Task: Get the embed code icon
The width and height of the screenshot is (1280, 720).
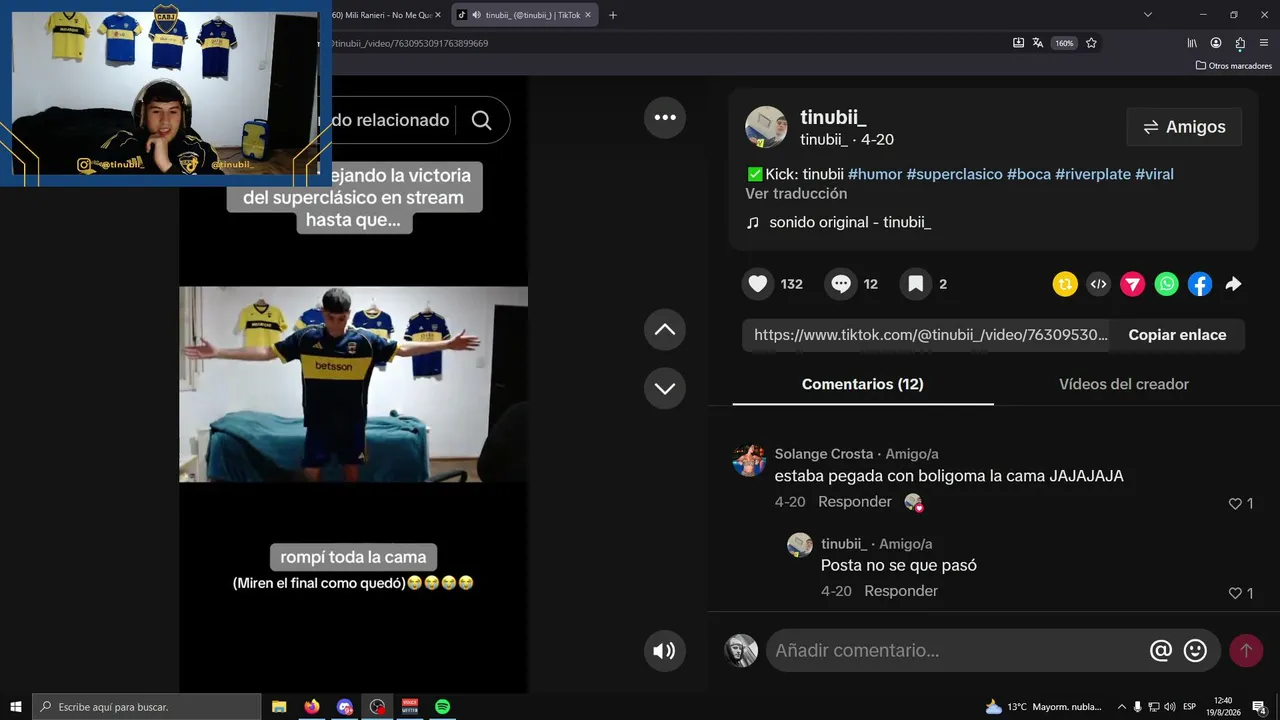Action: 1099,284
